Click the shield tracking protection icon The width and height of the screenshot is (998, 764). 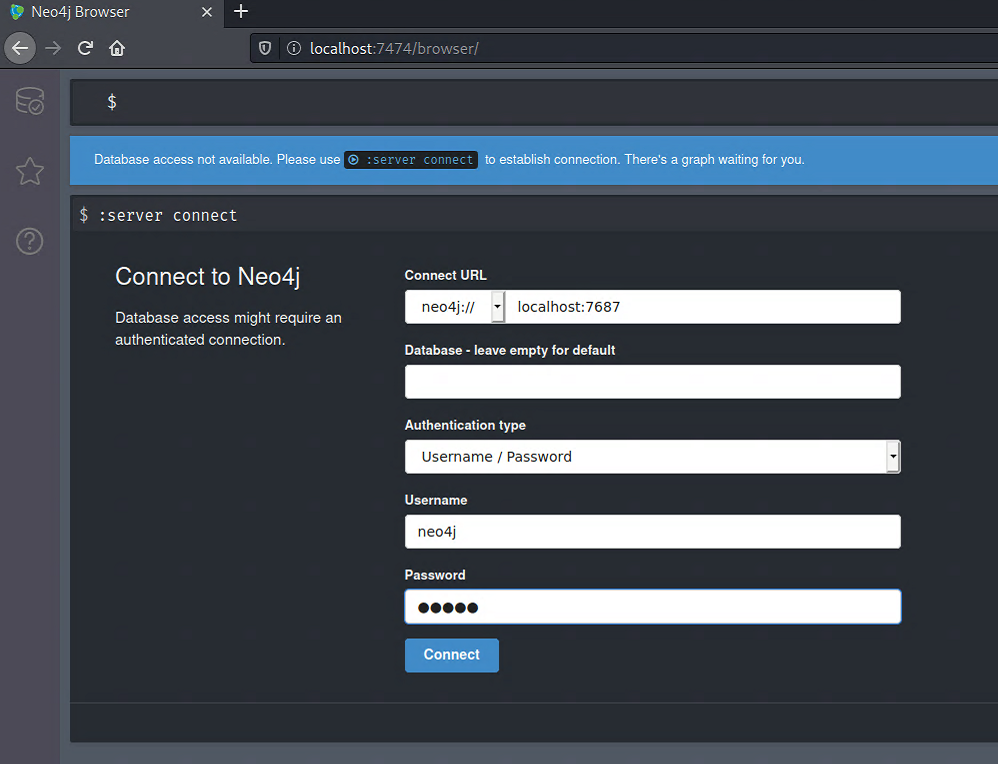pyautogui.click(x=265, y=48)
